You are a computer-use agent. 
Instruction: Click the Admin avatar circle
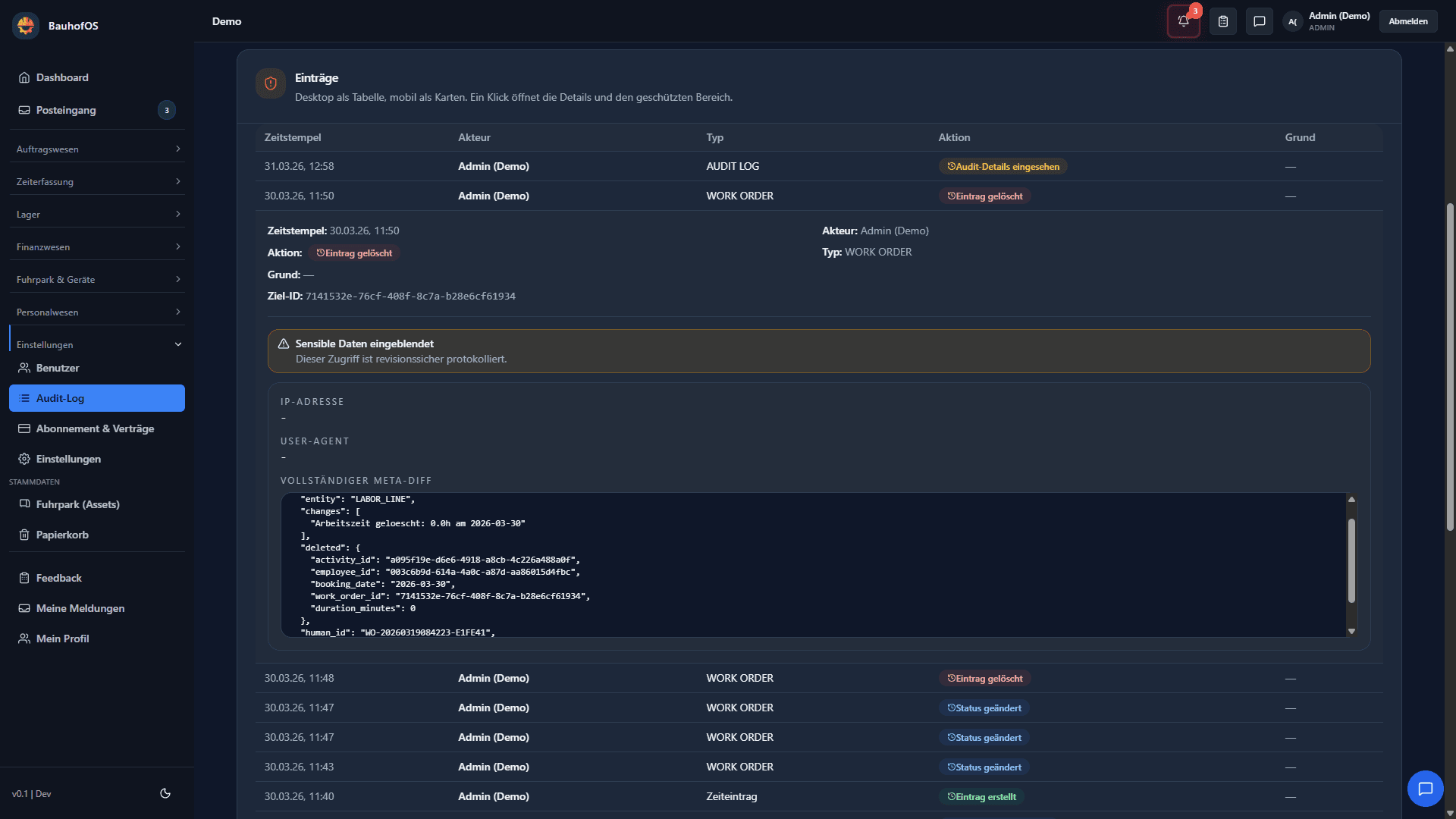(1292, 21)
